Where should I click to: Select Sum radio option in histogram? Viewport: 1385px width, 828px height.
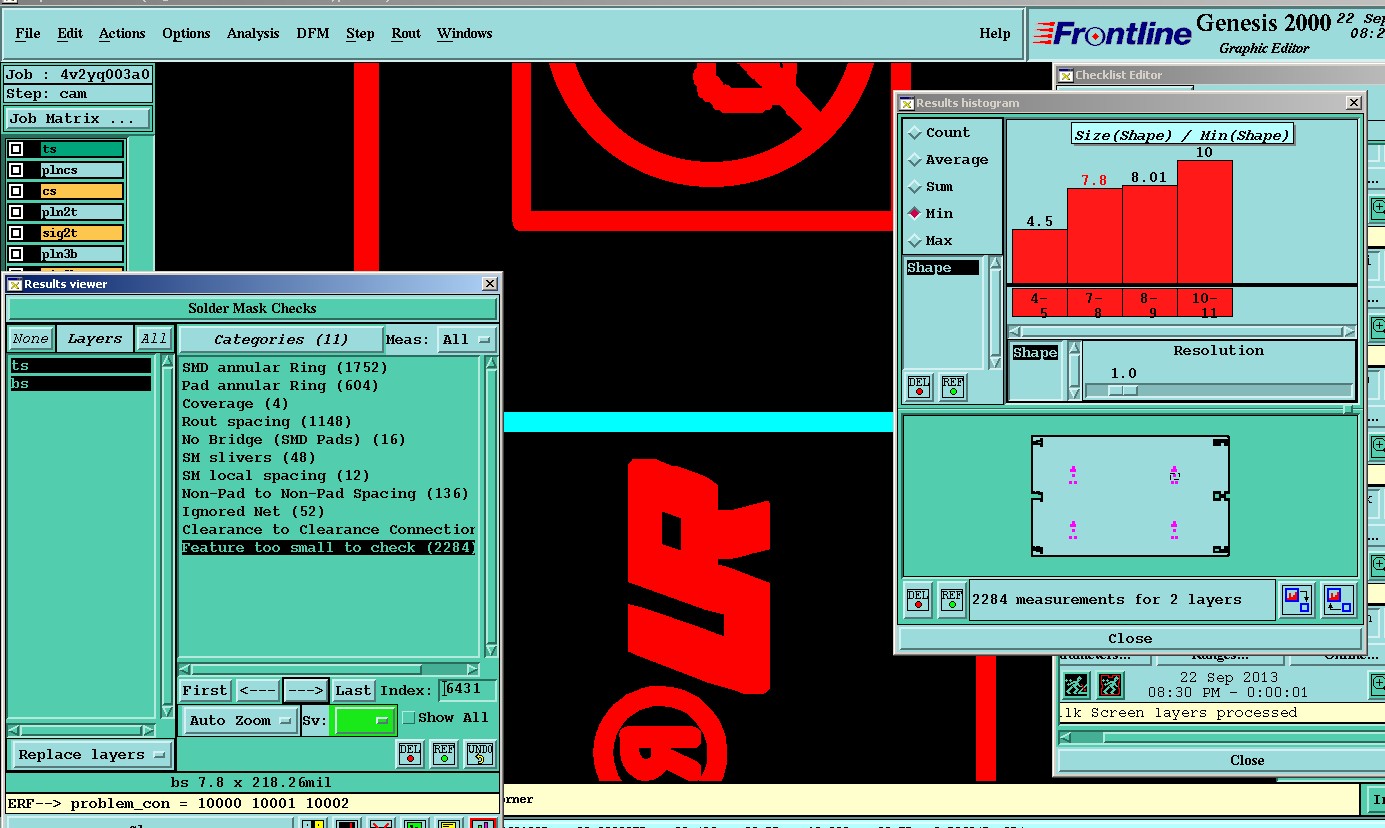tap(914, 186)
